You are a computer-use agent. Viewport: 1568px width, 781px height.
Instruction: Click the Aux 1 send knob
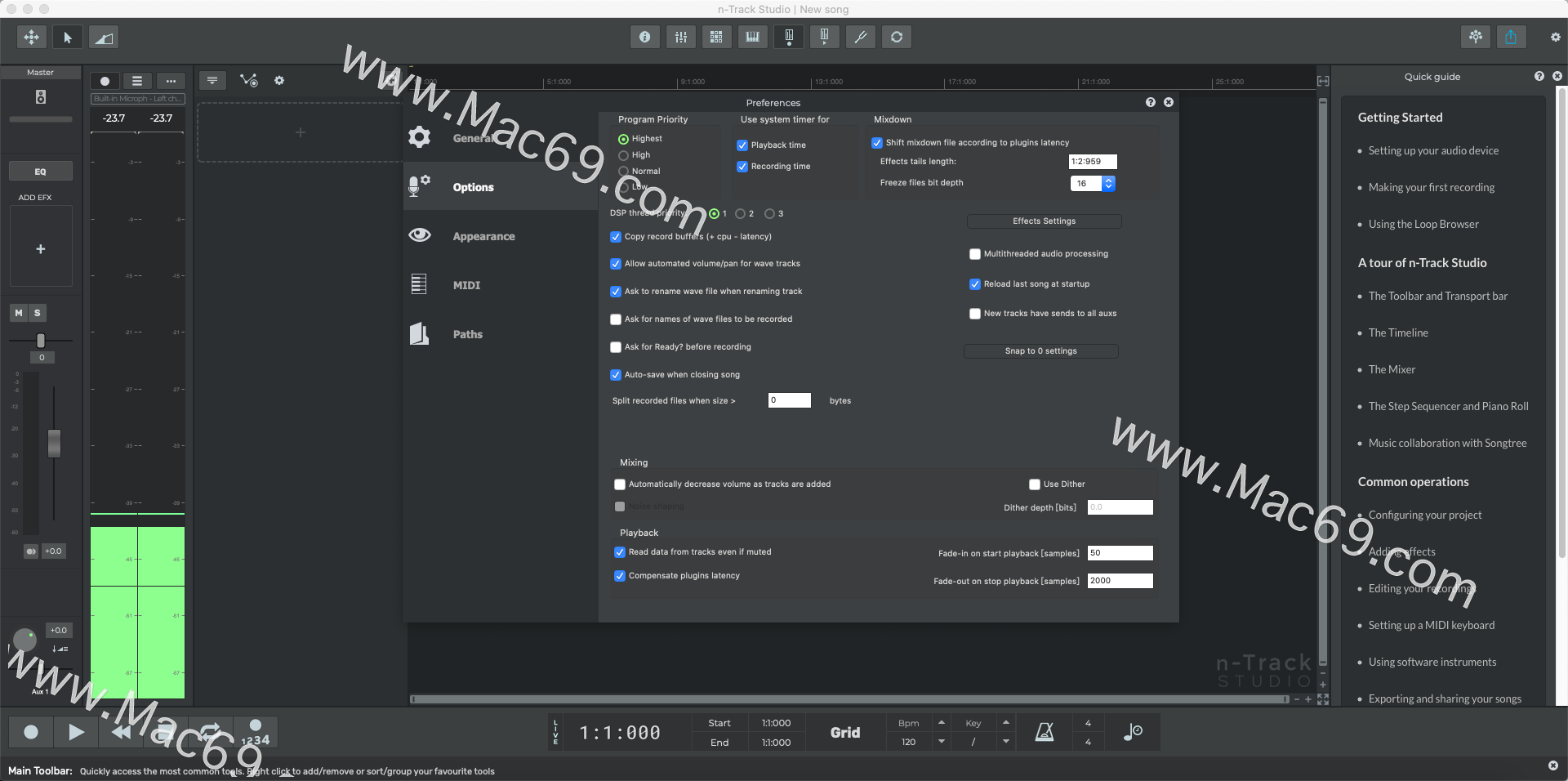tap(24, 639)
